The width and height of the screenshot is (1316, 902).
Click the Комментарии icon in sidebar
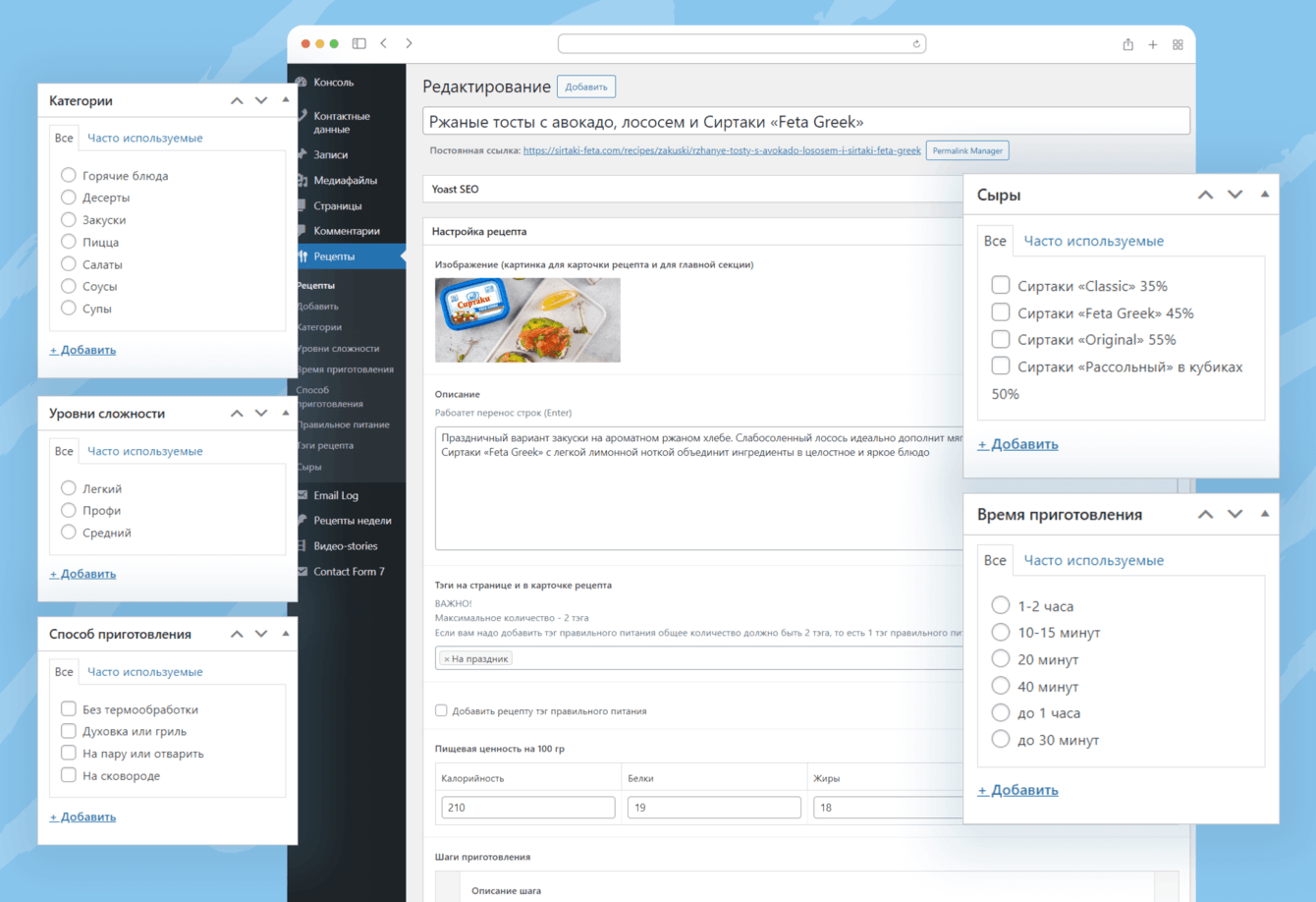302,231
